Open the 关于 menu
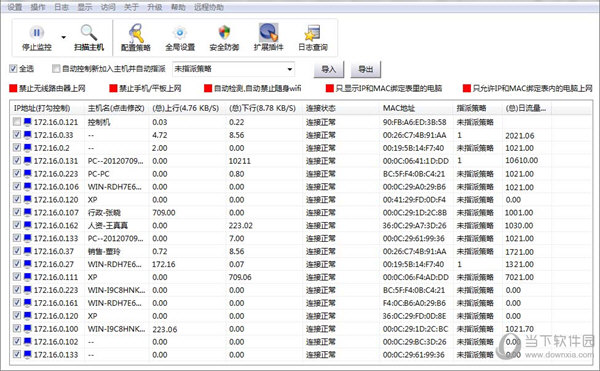The width and height of the screenshot is (600, 371). [131, 7]
